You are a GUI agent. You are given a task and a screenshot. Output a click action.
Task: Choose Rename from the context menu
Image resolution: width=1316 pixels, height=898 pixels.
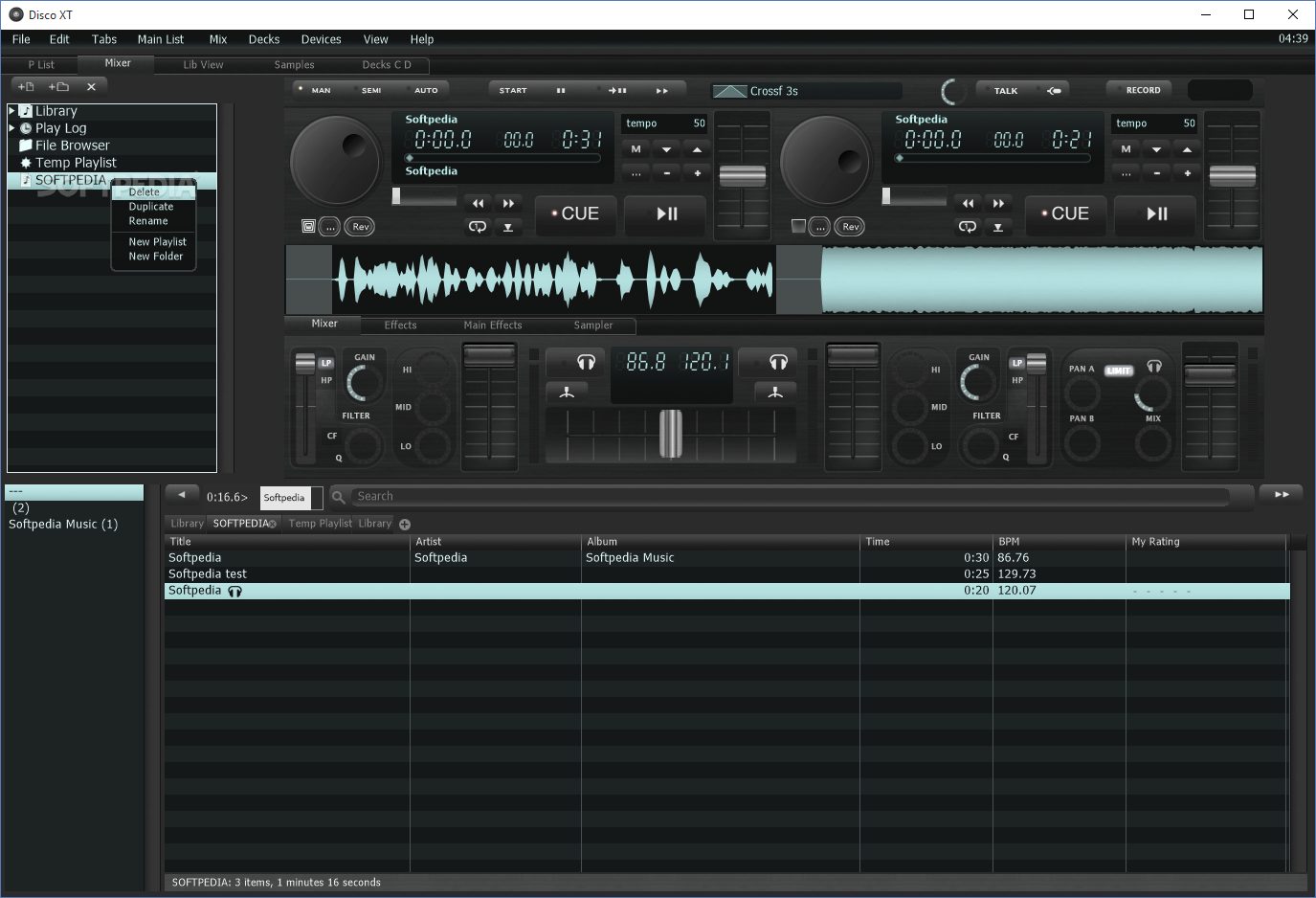coord(148,221)
